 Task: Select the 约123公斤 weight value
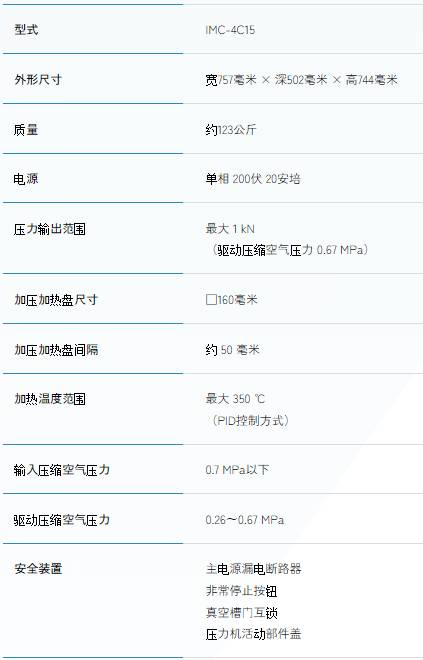coord(231,129)
